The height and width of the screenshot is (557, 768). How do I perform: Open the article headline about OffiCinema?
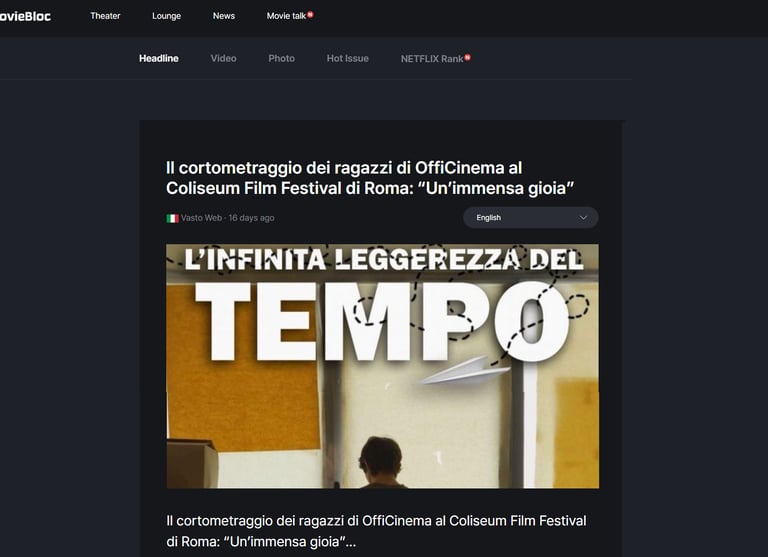pyautogui.click(x=370, y=178)
